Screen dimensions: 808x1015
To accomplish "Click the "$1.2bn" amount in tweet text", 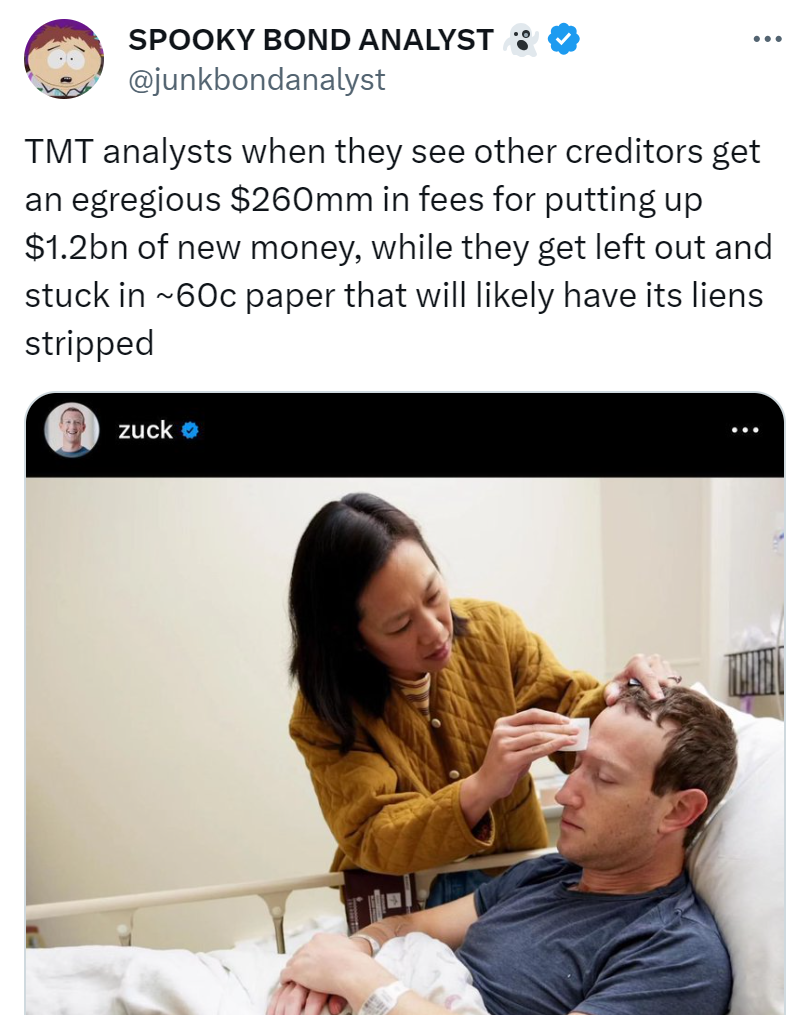I will (76, 248).
